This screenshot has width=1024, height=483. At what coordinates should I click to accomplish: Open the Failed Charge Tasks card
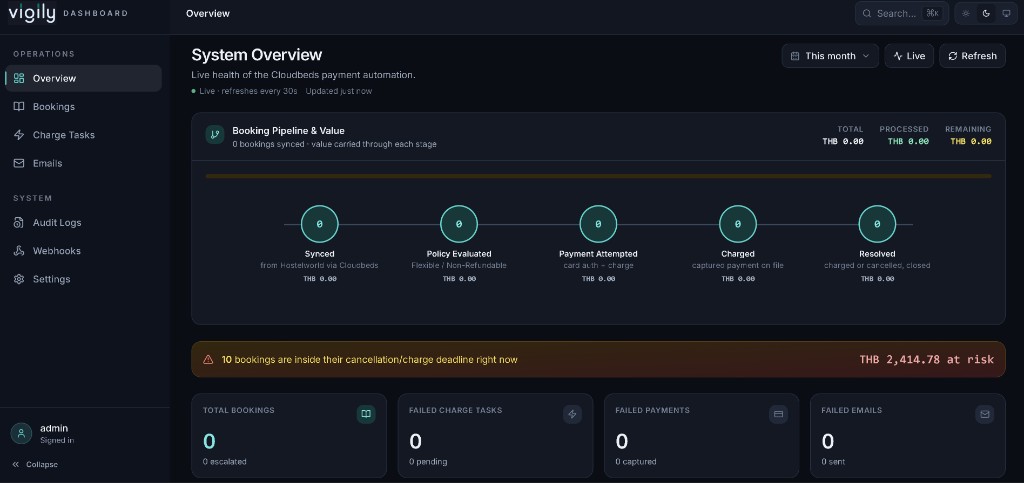[x=495, y=435]
